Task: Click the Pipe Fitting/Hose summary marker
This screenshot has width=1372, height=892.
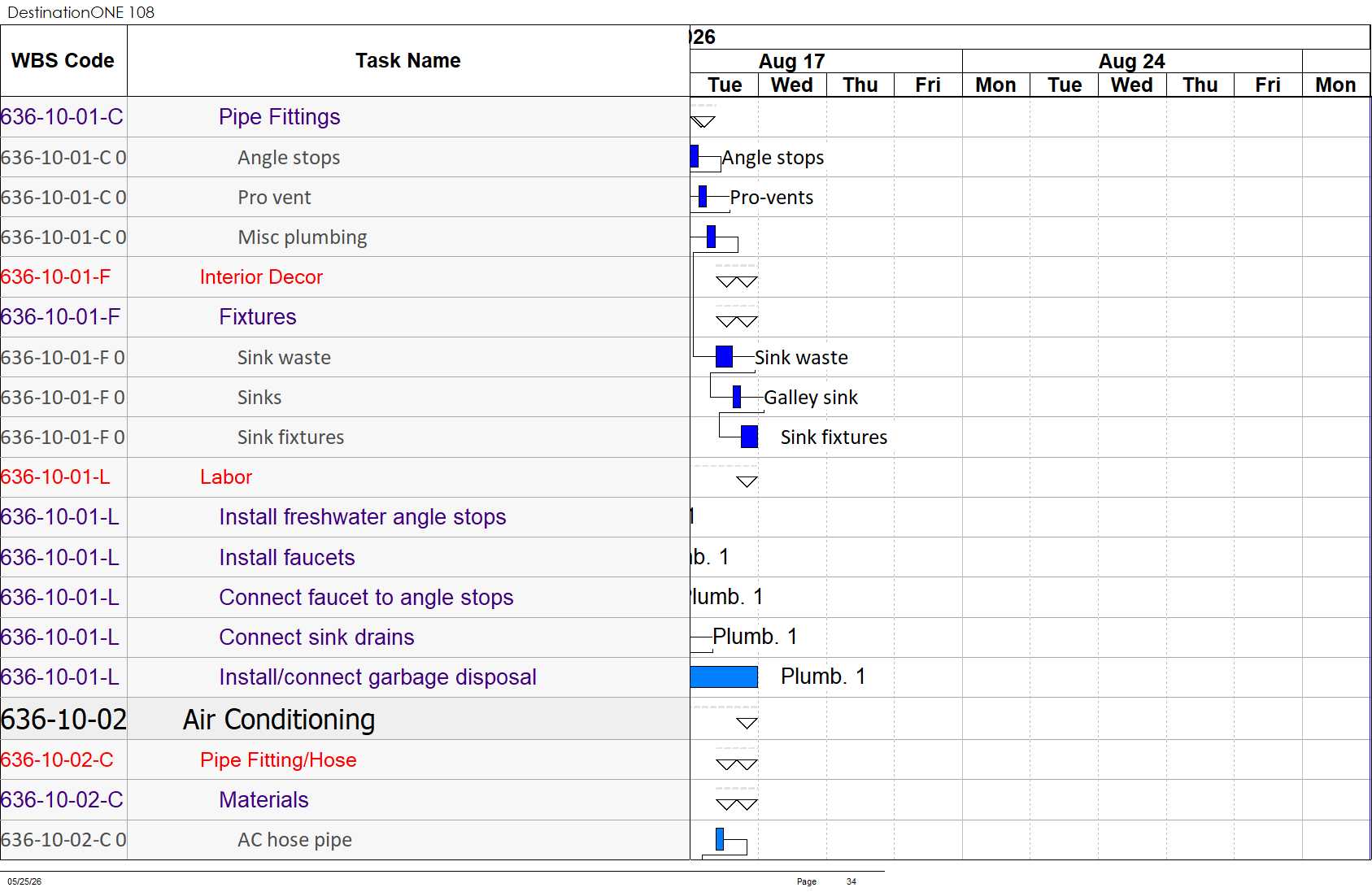Action: (x=737, y=764)
